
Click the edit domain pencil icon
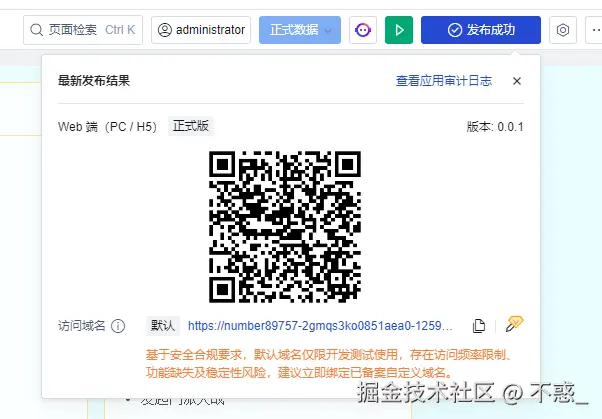click(x=514, y=324)
